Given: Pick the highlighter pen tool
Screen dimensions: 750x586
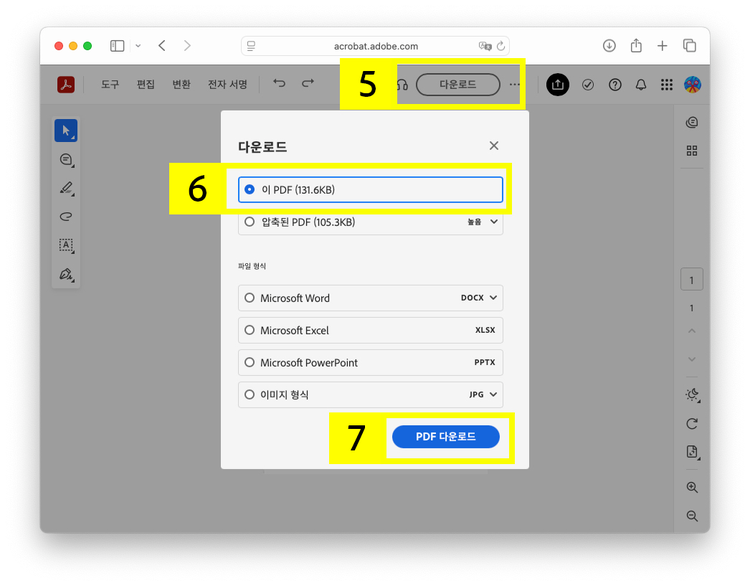Looking at the screenshot, I should click(x=66, y=188).
